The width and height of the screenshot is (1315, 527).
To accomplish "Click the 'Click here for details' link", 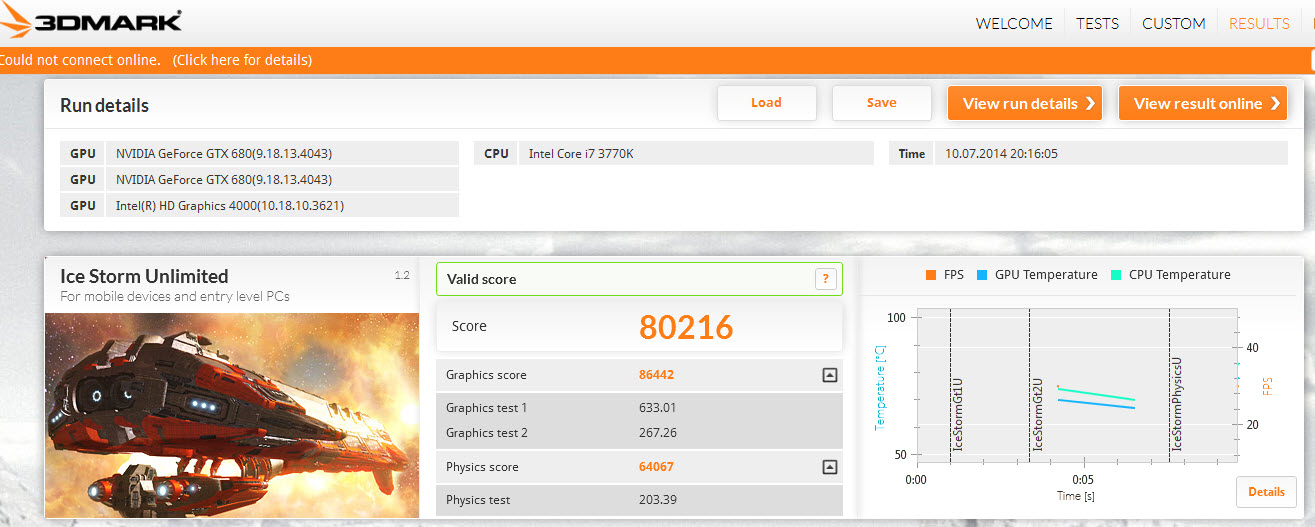I will click(x=242, y=60).
